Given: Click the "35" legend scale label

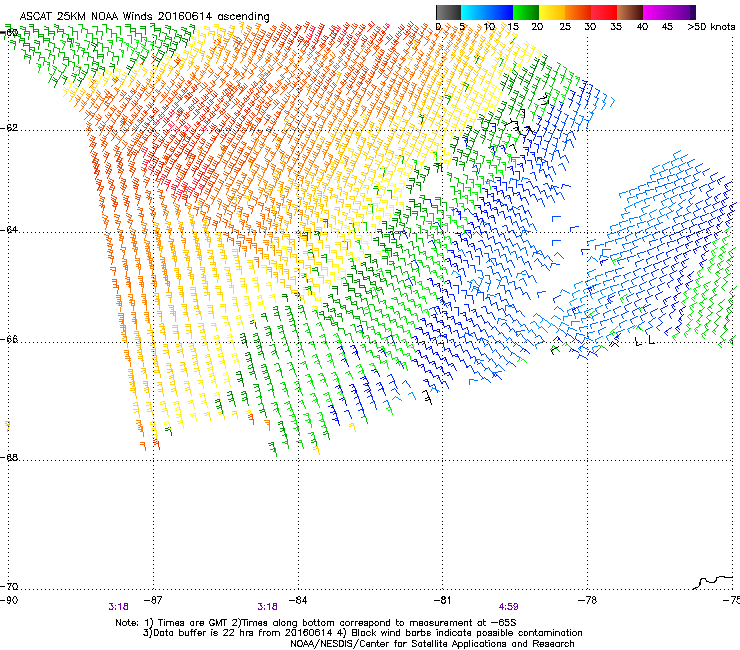Looking at the screenshot, I should 616,27.
